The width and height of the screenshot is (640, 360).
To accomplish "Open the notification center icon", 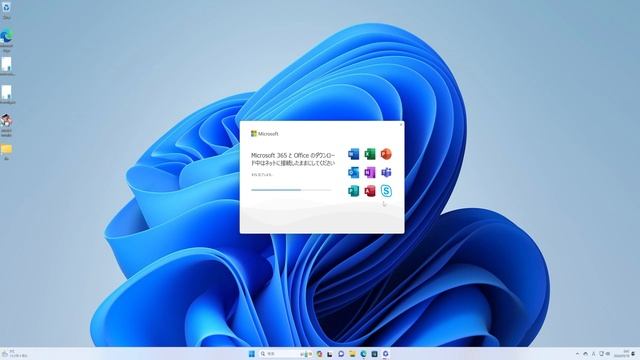I will pos(633,353).
